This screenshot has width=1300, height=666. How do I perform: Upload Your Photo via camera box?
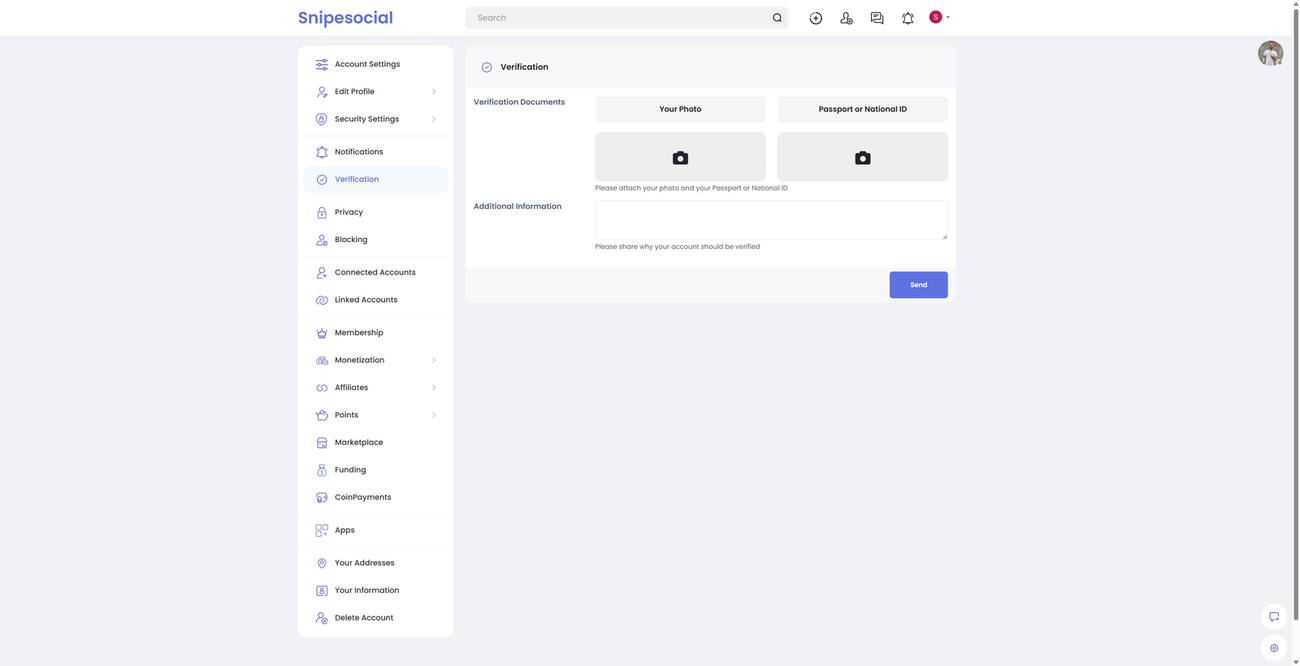tap(680, 157)
